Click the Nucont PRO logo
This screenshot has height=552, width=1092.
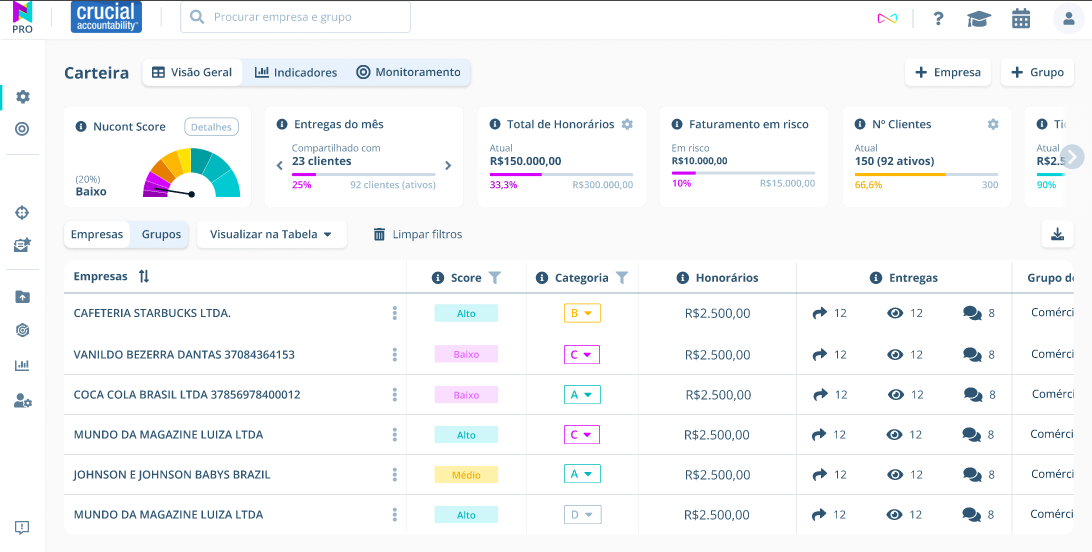[23, 17]
